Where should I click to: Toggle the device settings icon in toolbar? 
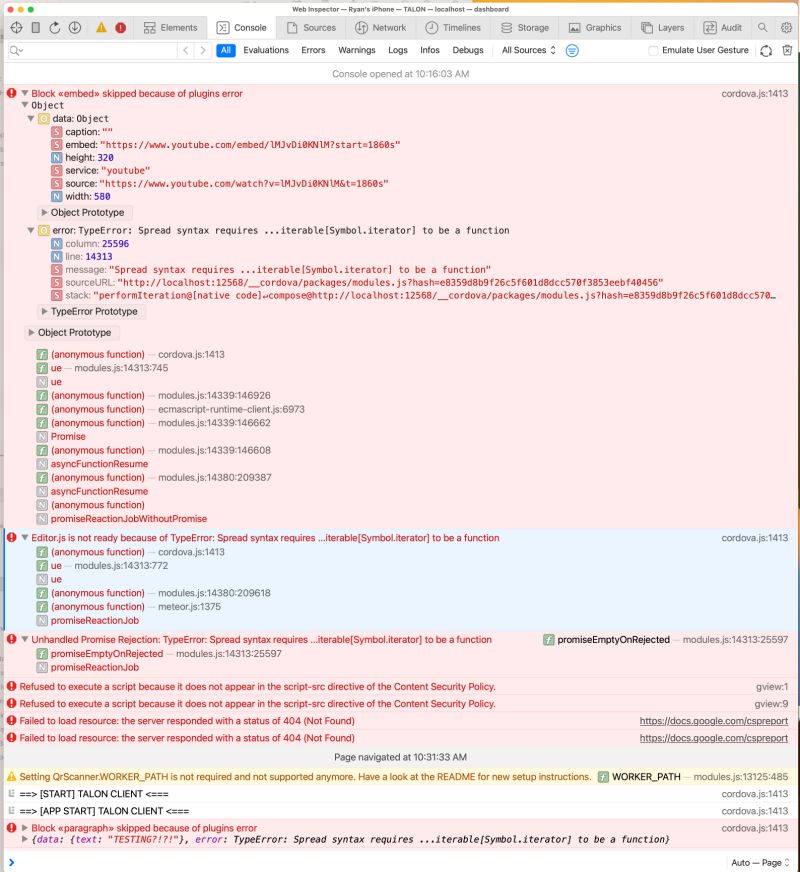[x=36, y=27]
